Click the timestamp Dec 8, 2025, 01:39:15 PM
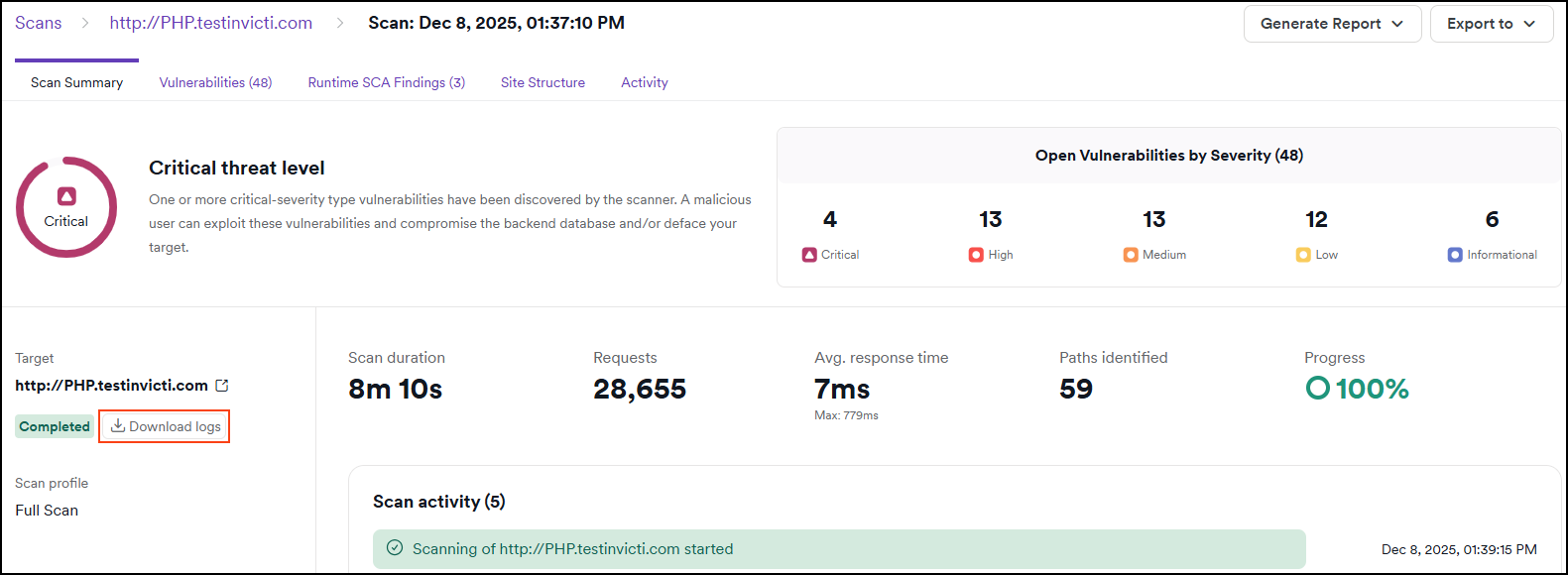The height and width of the screenshot is (575, 1568). tap(1459, 549)
